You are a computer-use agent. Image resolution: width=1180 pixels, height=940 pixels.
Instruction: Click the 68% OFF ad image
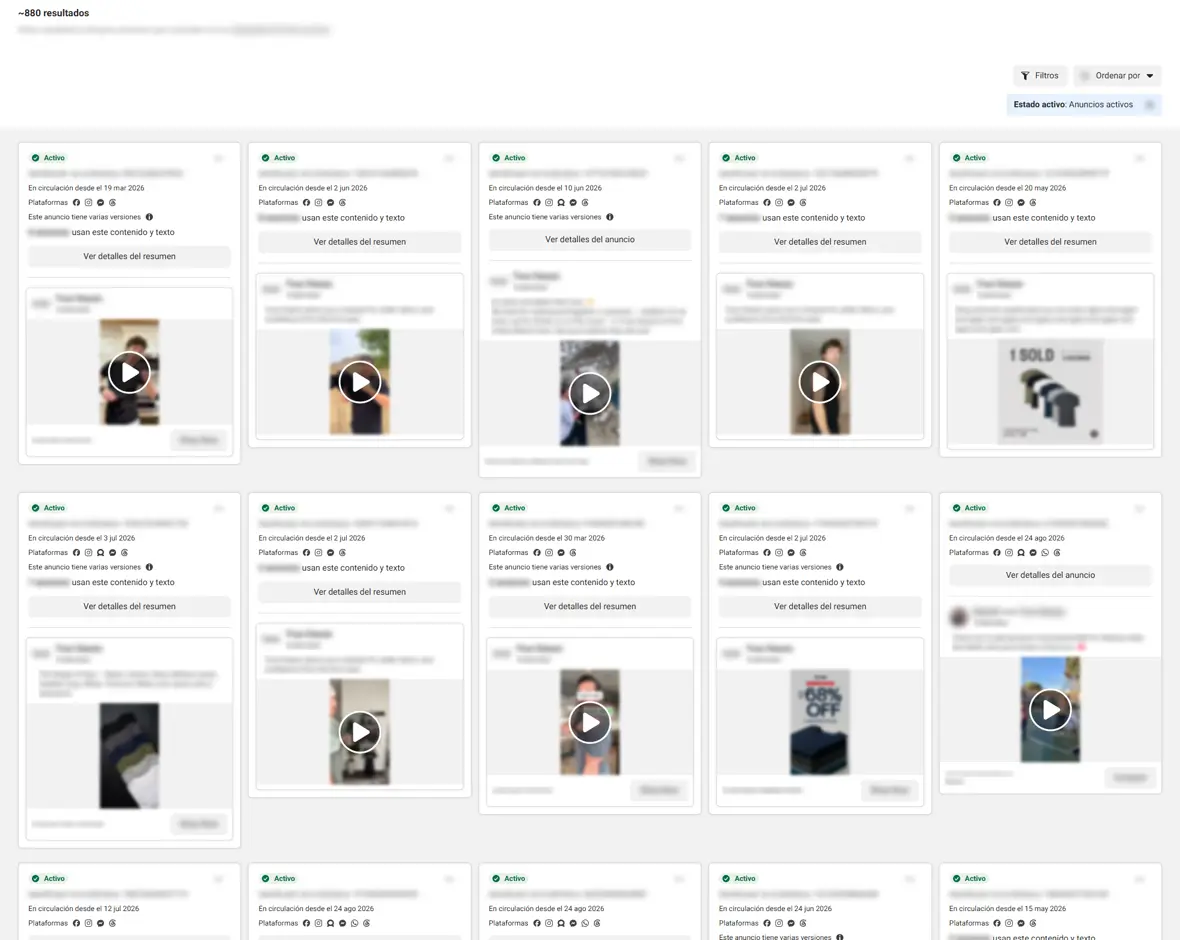point(820,722)
